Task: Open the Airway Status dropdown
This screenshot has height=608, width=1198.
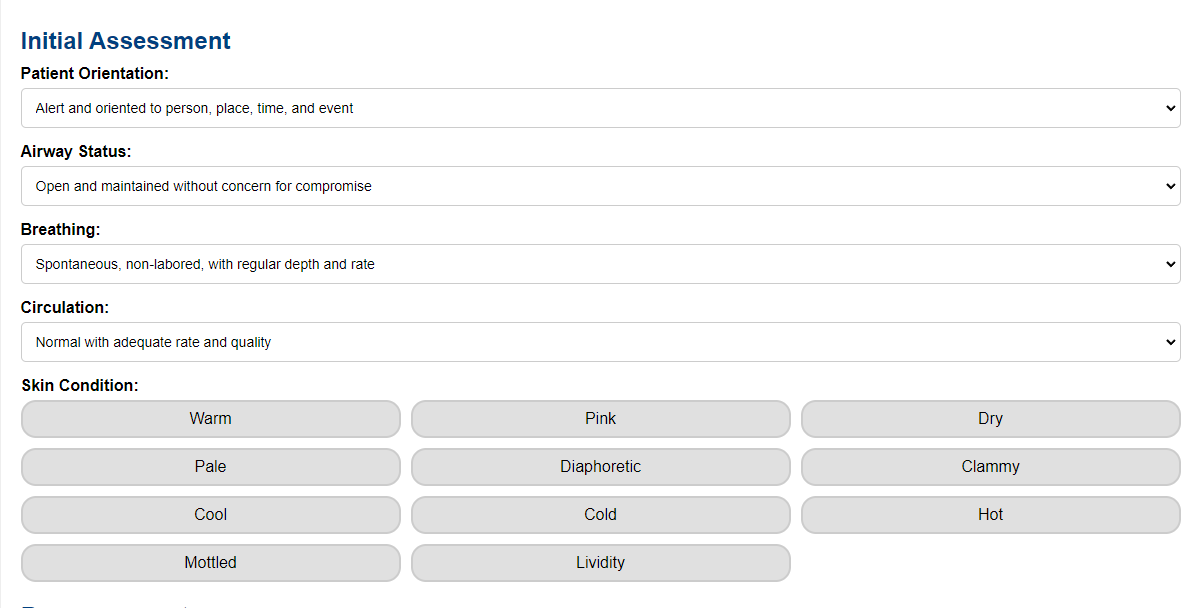Action: (x=600, y=185)
